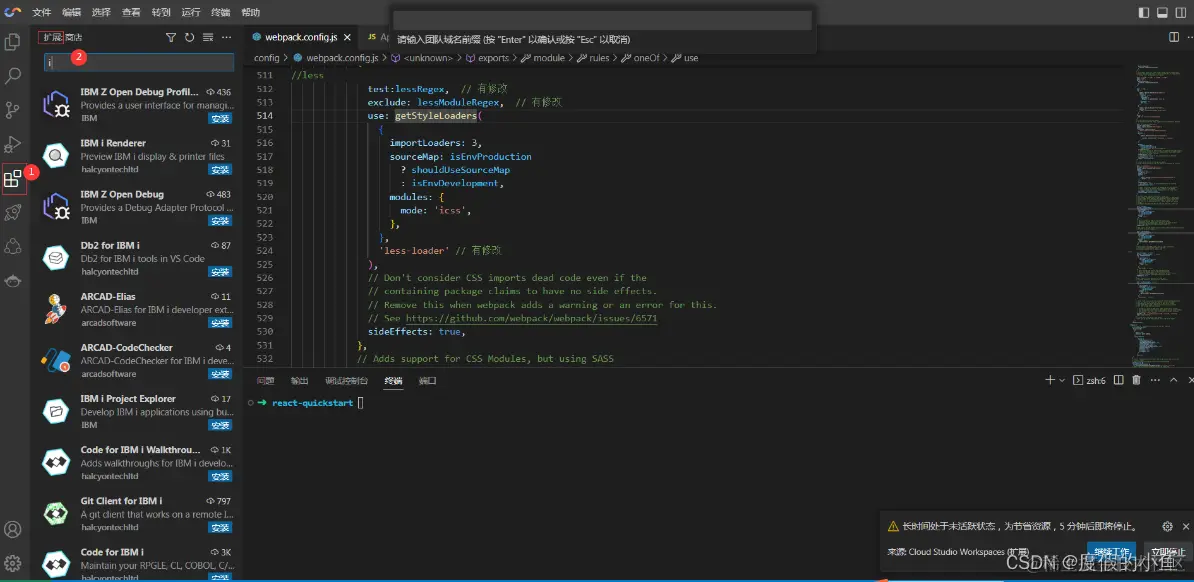Clear extension search results icon

click(208, 37)
